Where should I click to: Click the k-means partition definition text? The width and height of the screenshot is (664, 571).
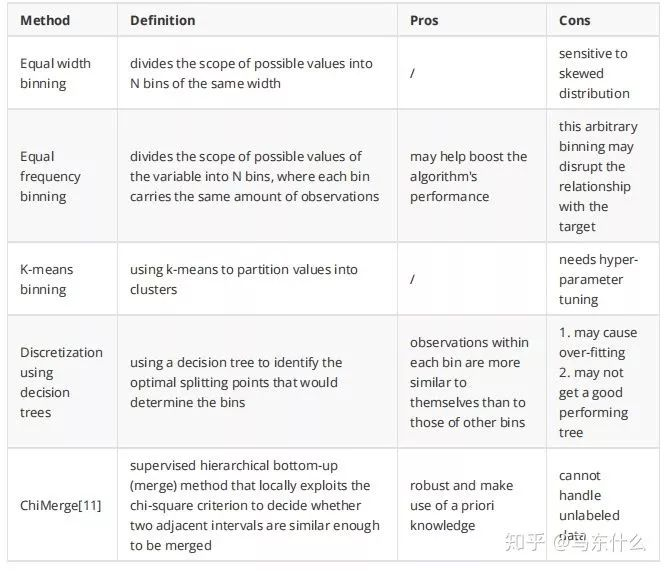243,279
